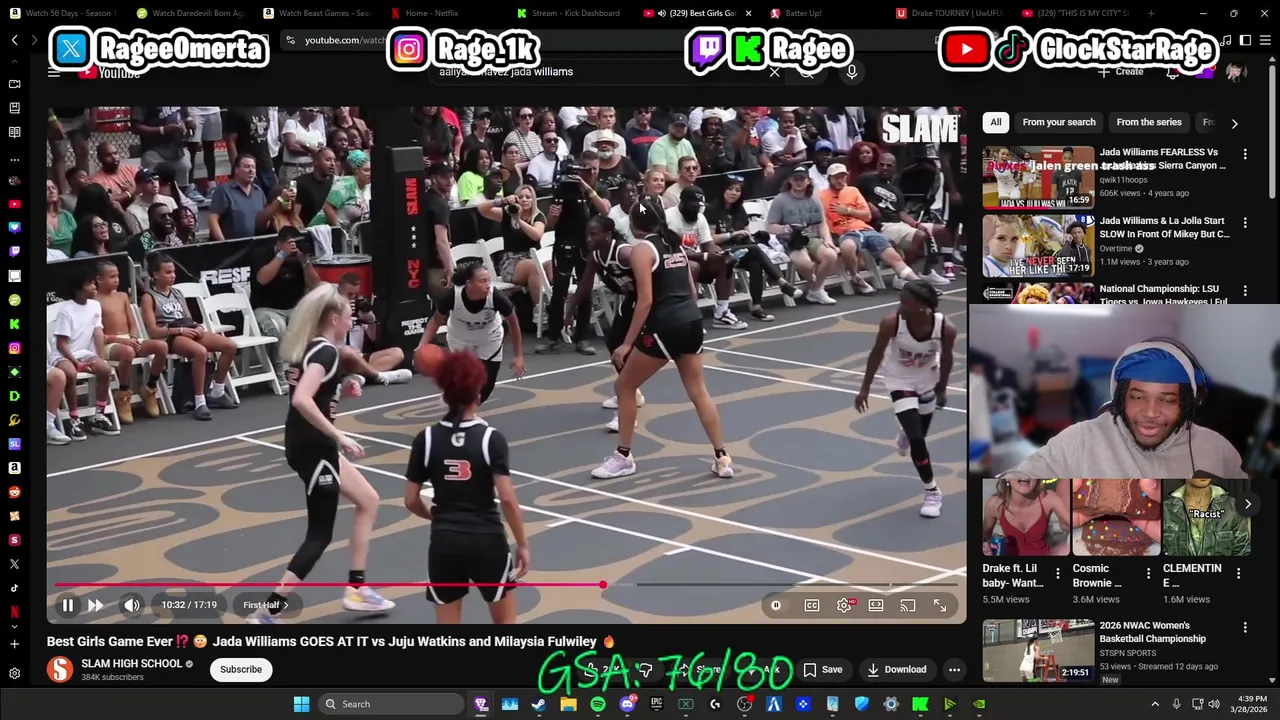Save the video to a playlist
This screenshot has width=1280, height=720.
pyautogui.click(x=823, y=669)
